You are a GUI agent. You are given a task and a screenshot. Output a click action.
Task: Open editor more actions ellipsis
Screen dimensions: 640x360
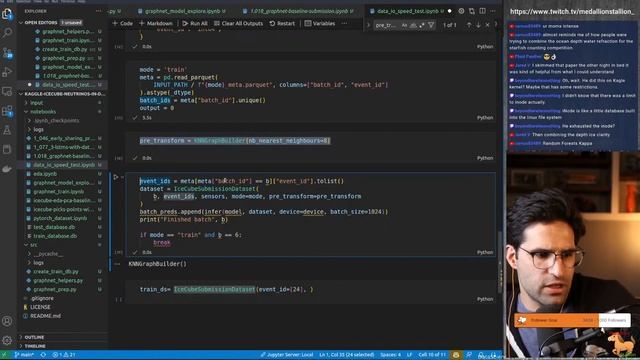click(x=493, y=11)
